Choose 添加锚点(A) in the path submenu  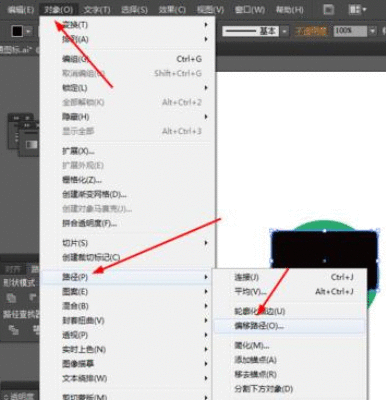pyautogui.click(x=289, y=360)
